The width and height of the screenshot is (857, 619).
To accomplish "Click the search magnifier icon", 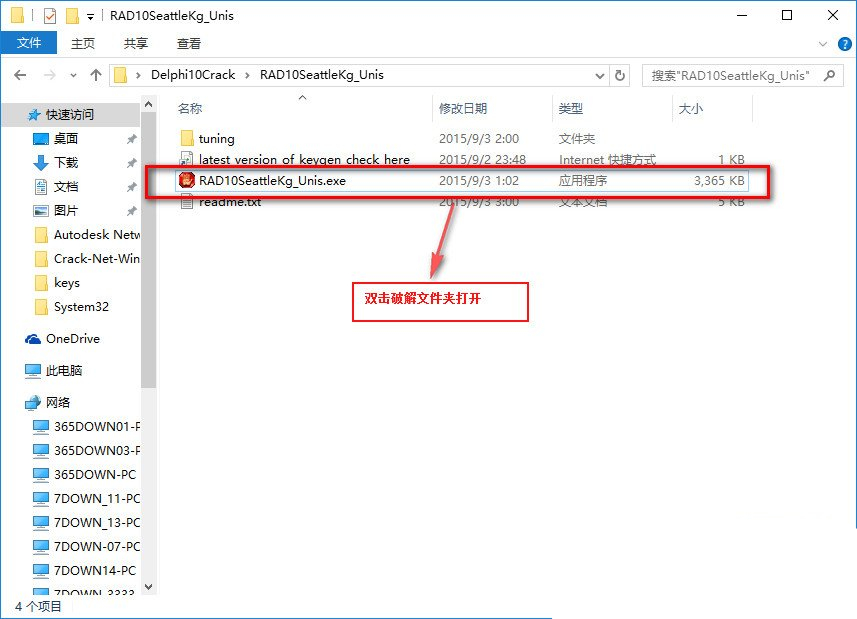I will [x=830, y=75].
